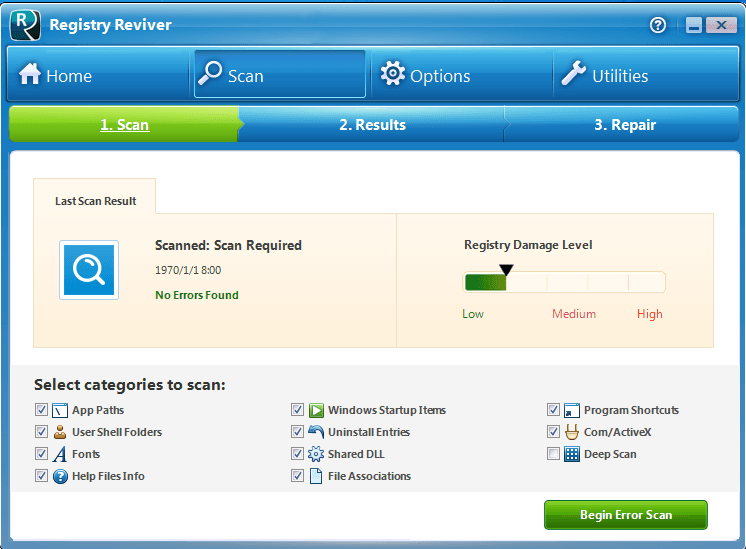Go to the Utilities section

tap(604, 75)
